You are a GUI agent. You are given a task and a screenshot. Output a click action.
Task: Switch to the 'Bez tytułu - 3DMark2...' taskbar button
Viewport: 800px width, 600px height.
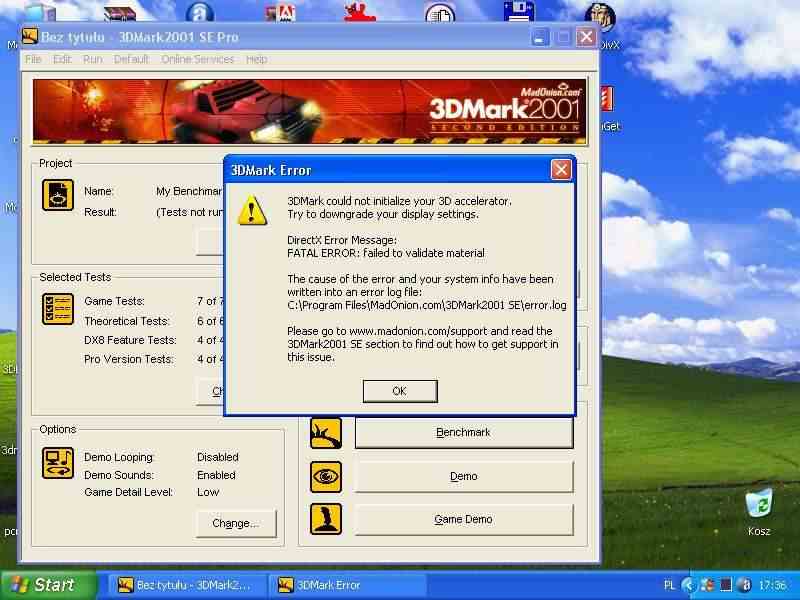click(x=186, y=585)
